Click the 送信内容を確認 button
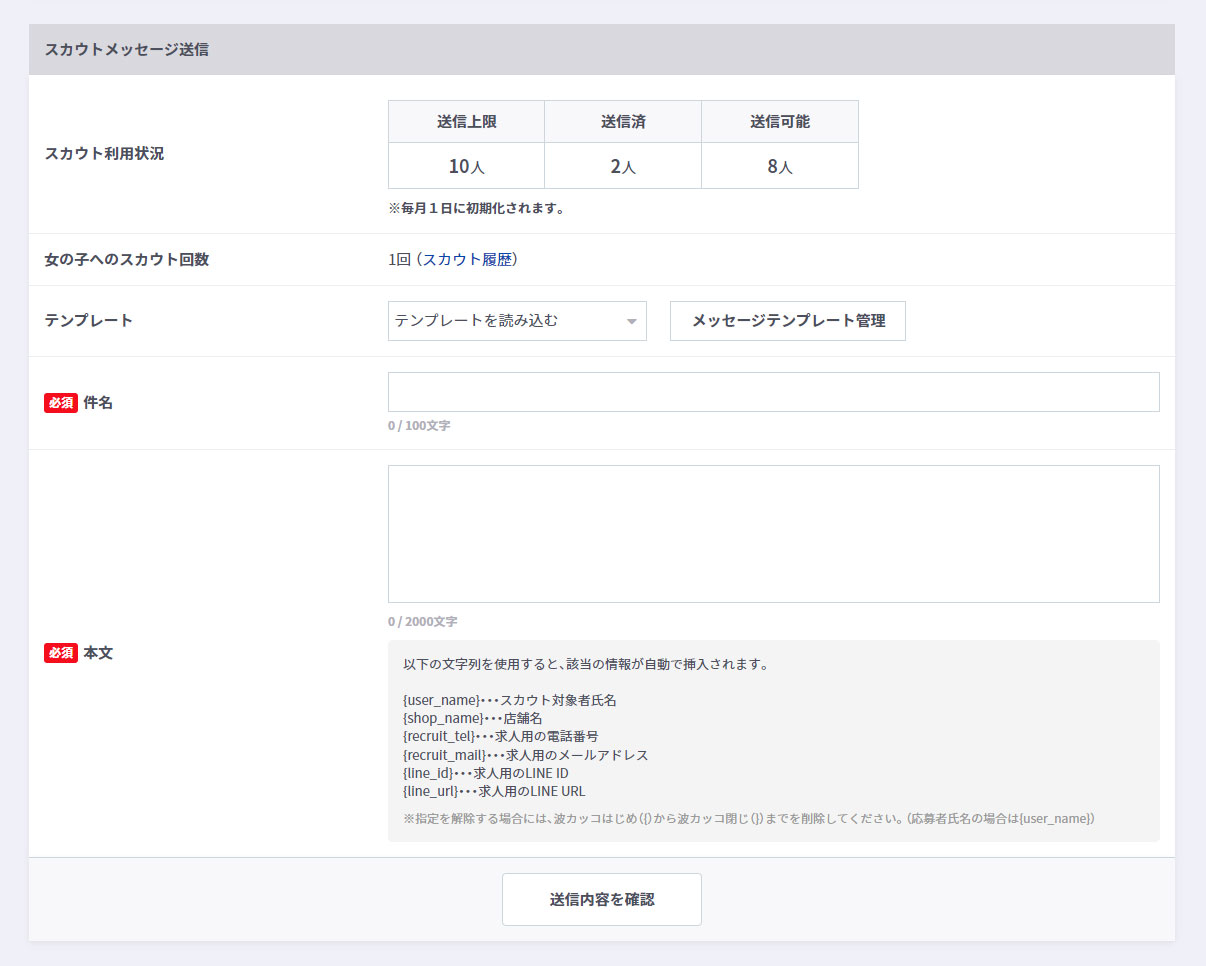 coord(601,899)
